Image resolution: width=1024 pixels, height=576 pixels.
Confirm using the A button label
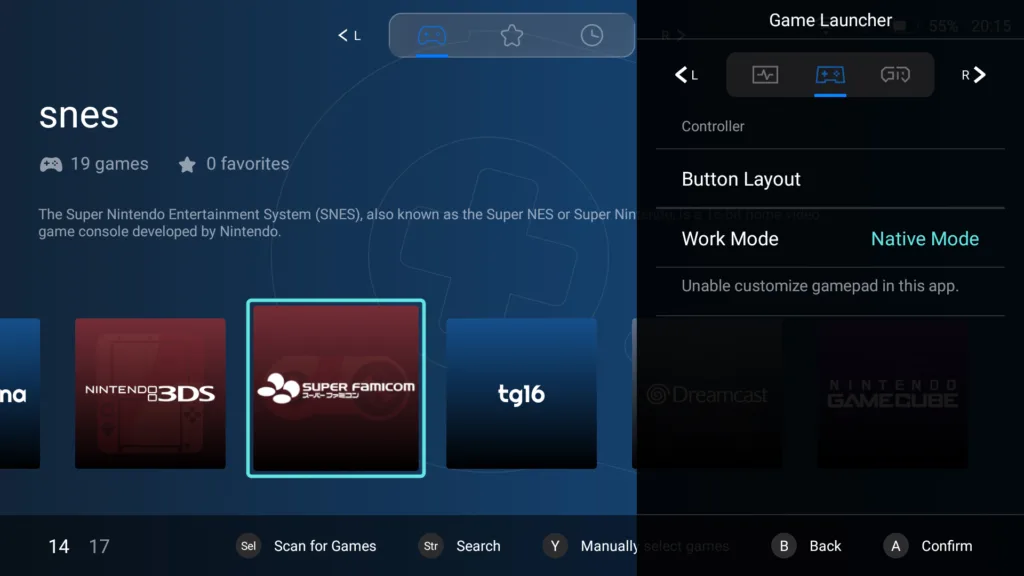[x=895, y=546]
